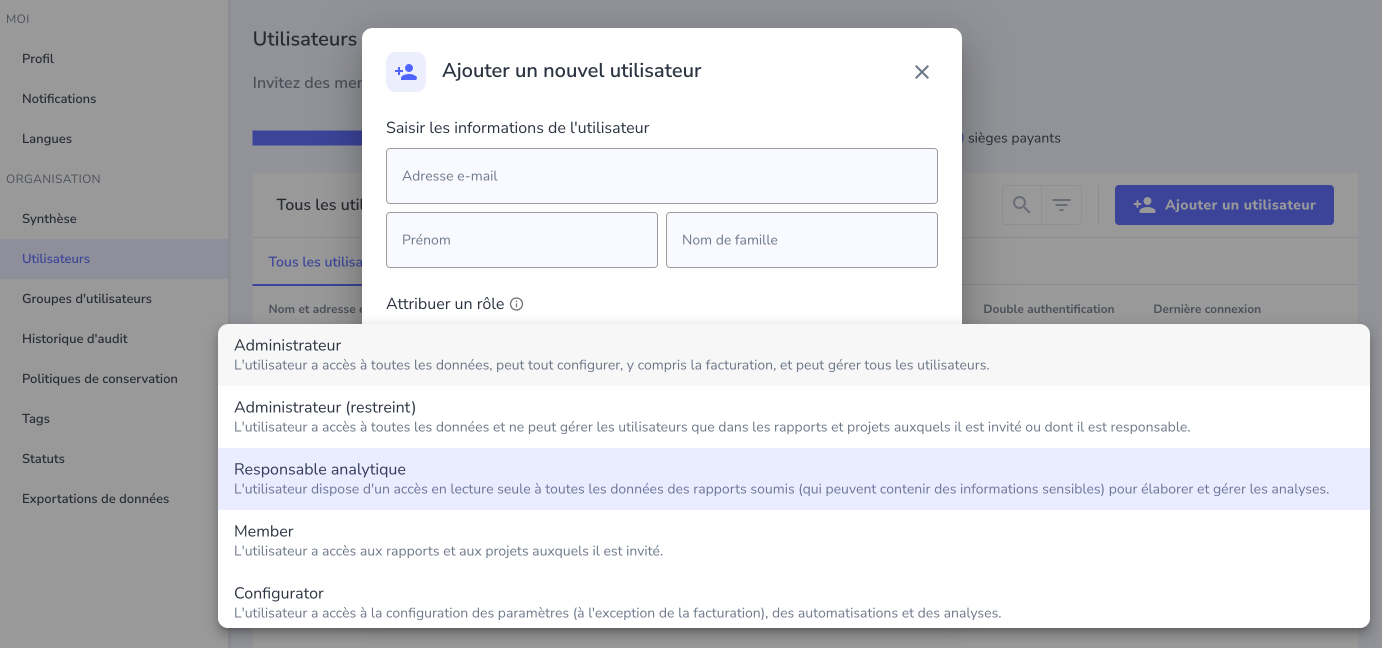Open Historique d'audit in sidebar

[114, 339]
